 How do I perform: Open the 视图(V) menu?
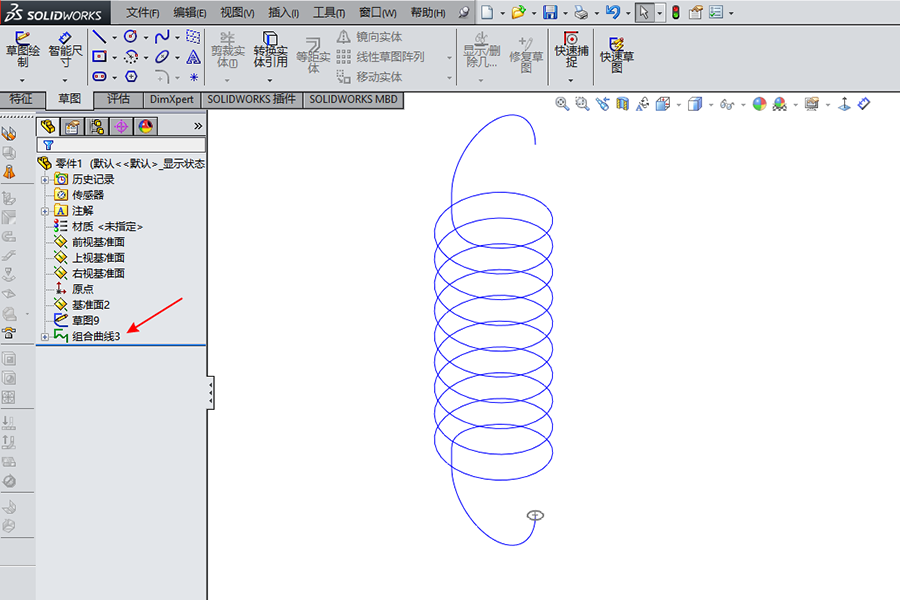click(x=237, y=12)
